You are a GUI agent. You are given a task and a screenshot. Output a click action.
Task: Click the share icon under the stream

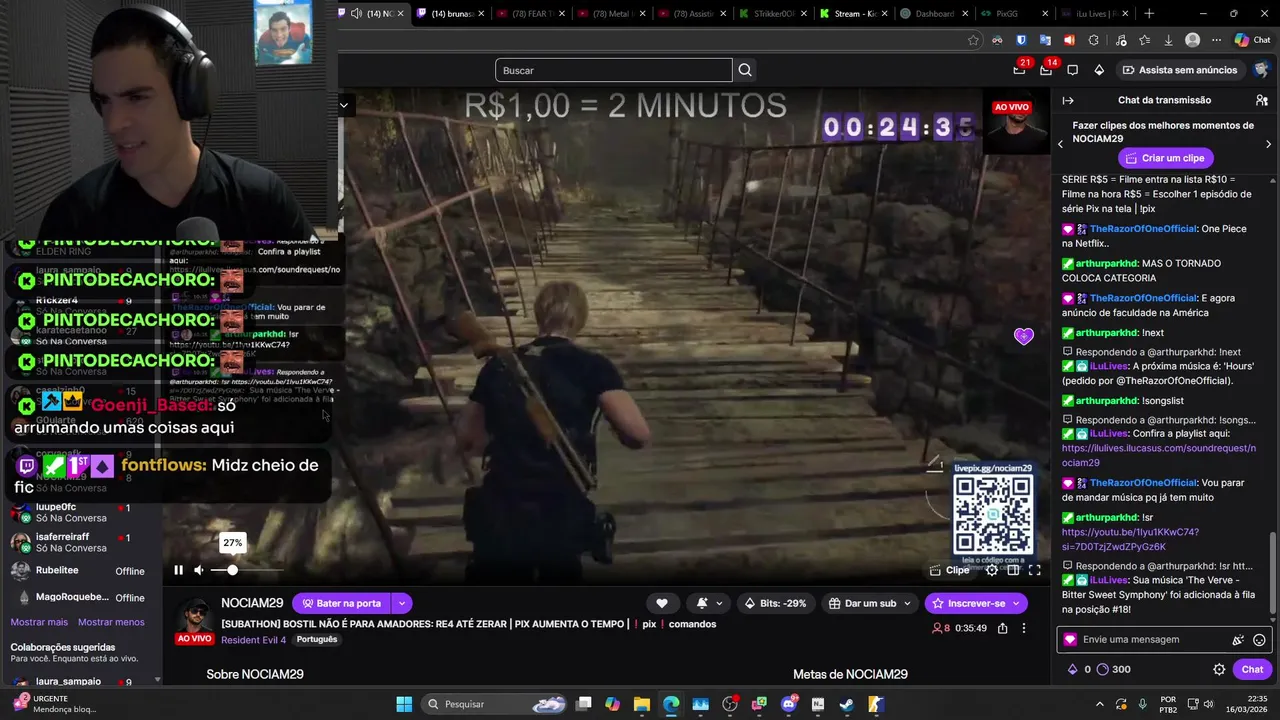point(1002,628)
